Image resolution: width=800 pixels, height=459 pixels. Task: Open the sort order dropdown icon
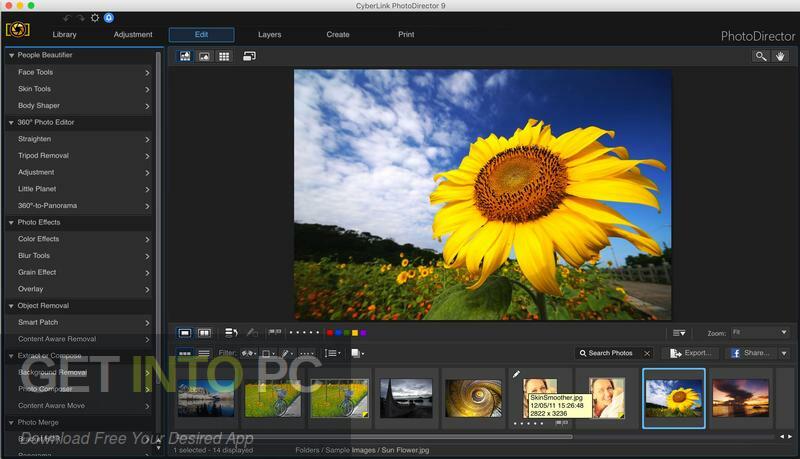[x=333, y=353]
